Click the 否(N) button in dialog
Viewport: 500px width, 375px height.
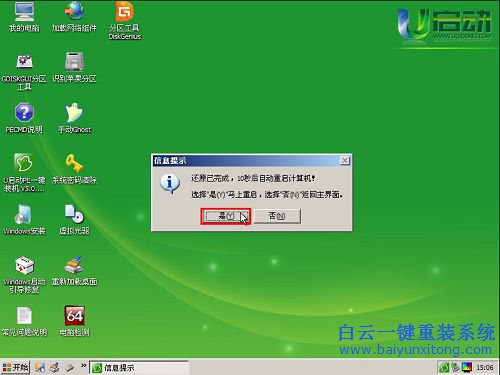click(277, 216)
